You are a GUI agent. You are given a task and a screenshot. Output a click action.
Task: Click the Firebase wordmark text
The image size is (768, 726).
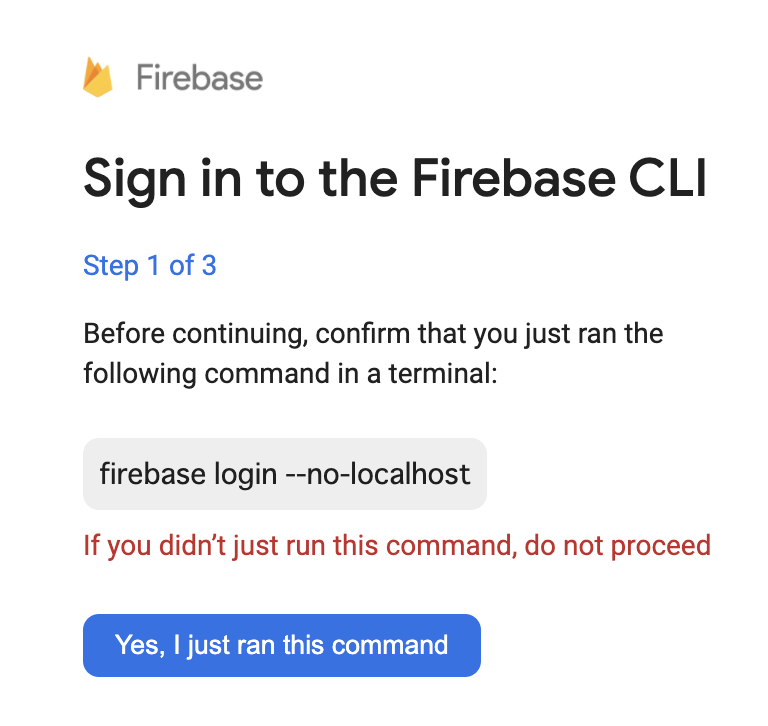click(x=199, y=78)
